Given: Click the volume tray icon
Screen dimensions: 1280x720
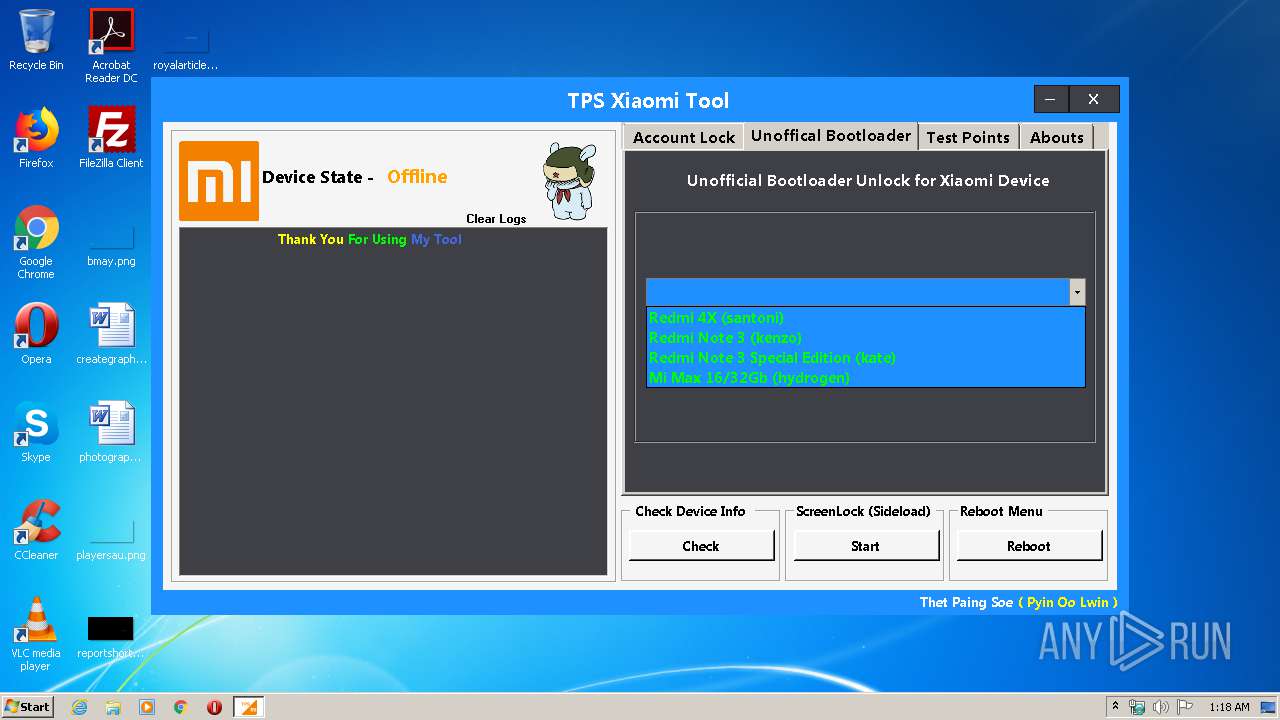Looking at the screenshot, I should point(1161,707).
